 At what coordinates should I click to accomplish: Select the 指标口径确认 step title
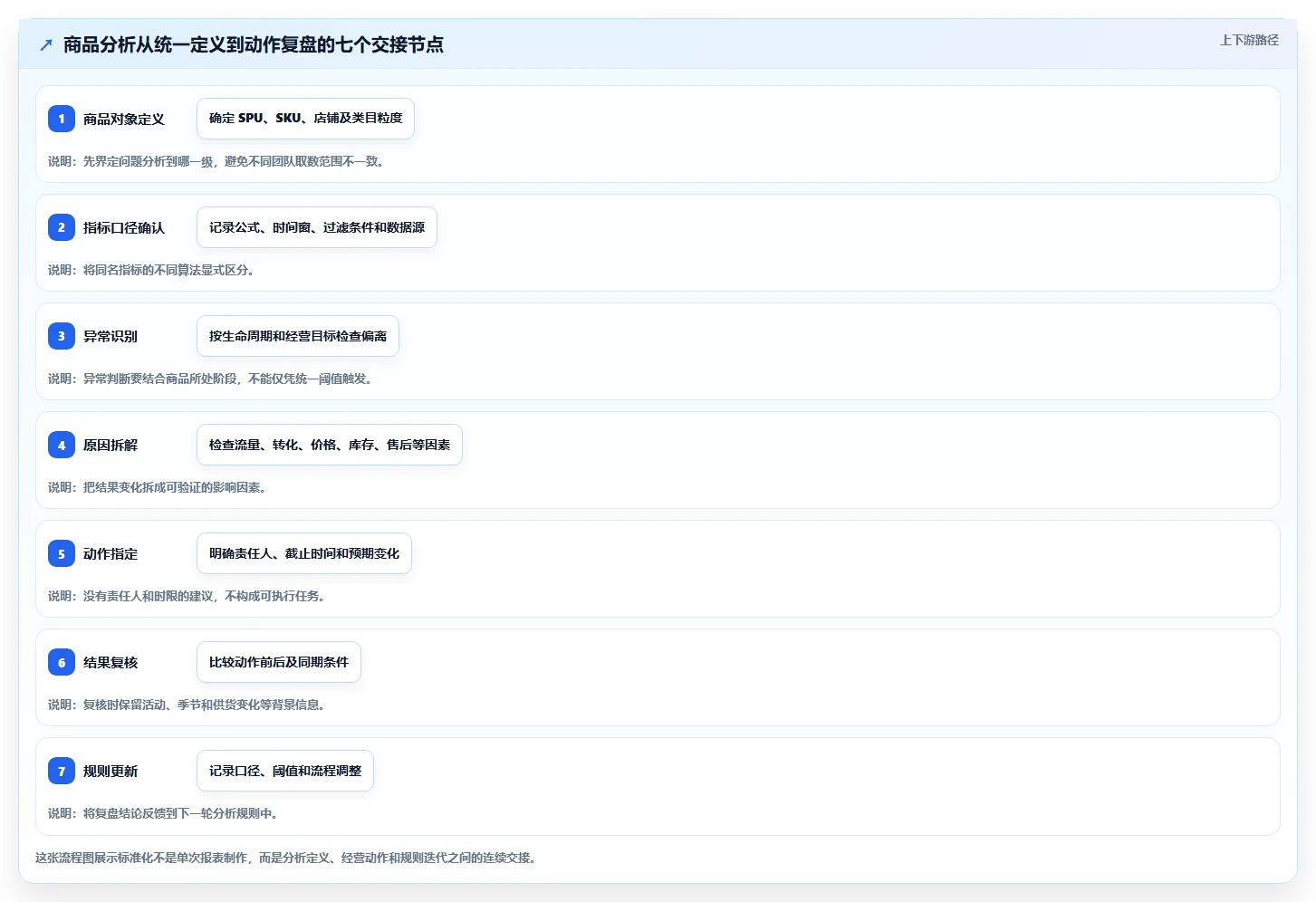[124, 227]
